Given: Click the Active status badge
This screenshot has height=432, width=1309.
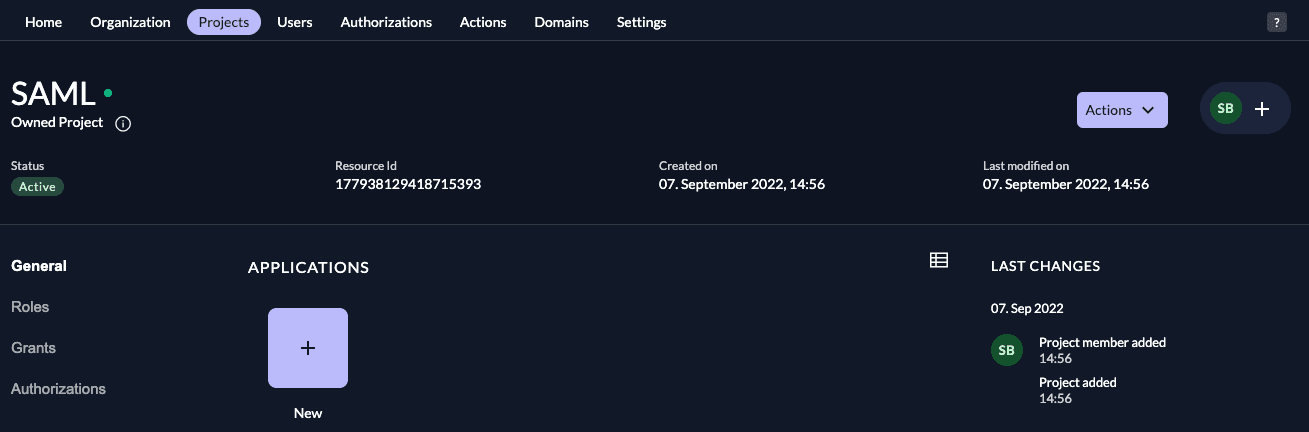Looking at the screenshot, I should (x=37, y=187).
